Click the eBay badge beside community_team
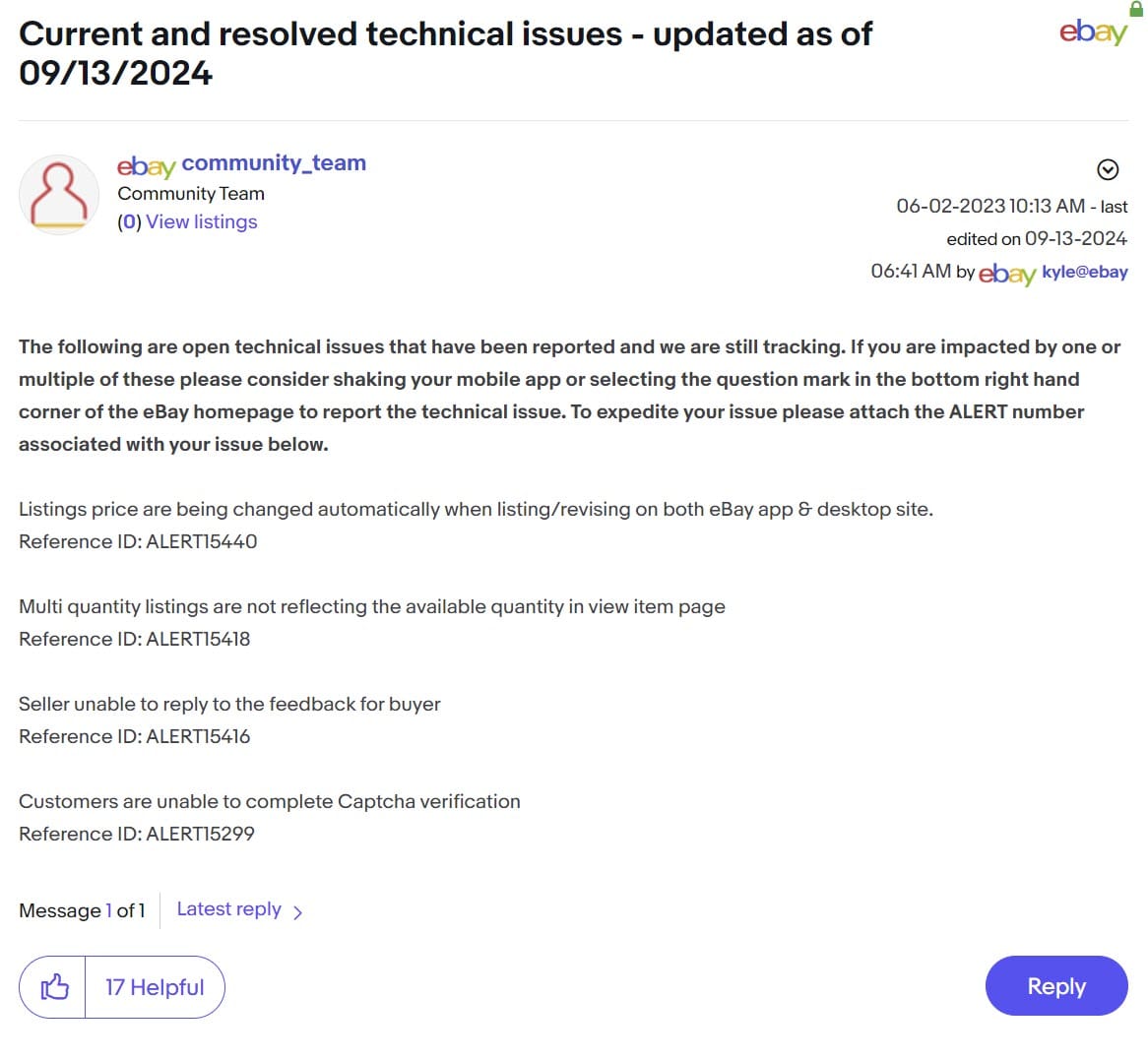This screenshot has width=1148, height=1060. pyautogui.click(x=146, y=165)
